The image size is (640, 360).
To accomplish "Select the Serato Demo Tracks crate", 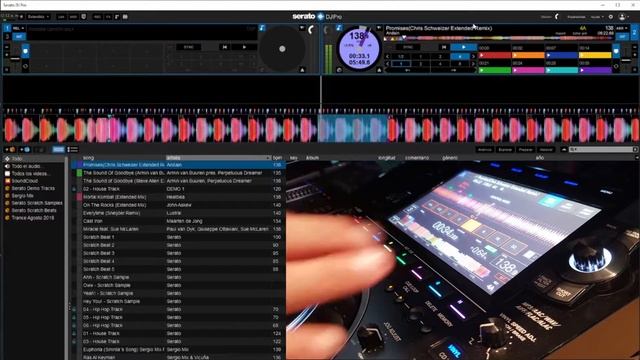I will (x=33, y=188).
